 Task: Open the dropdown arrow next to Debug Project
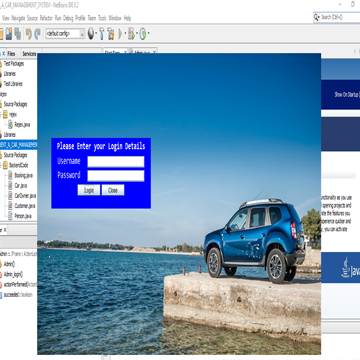pyautogui.click(x=137, y=34)
